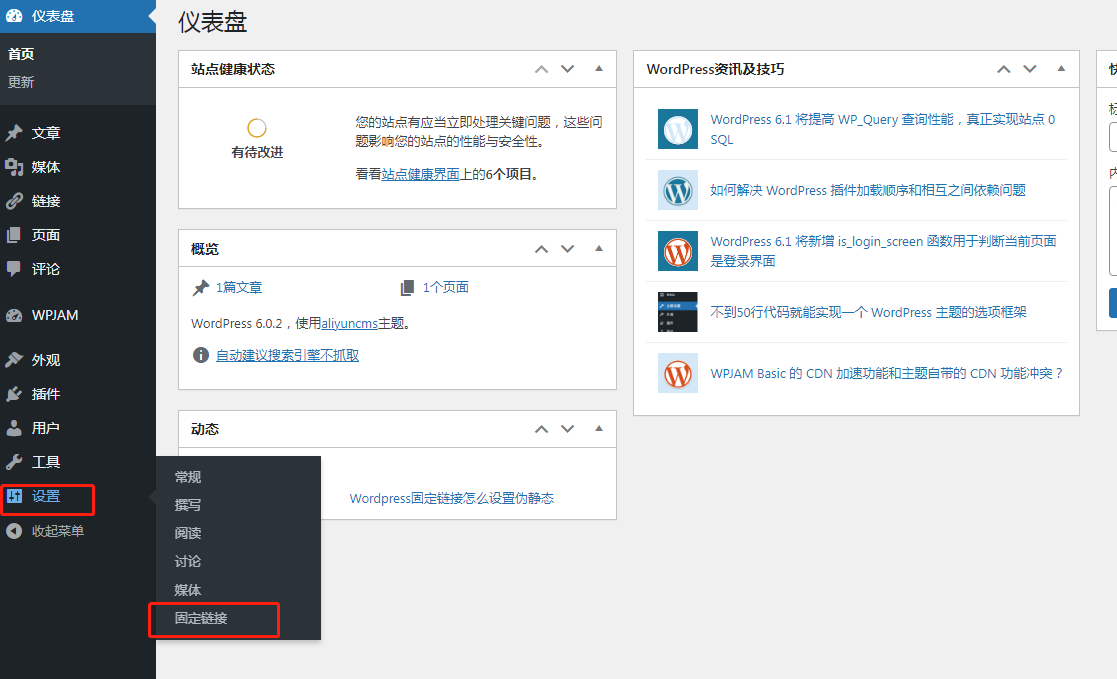Image resolution: width=1117 pixels, height=679 pixels.
Task: Click the plug icon beside 插件
Action: tap(14, 394)
